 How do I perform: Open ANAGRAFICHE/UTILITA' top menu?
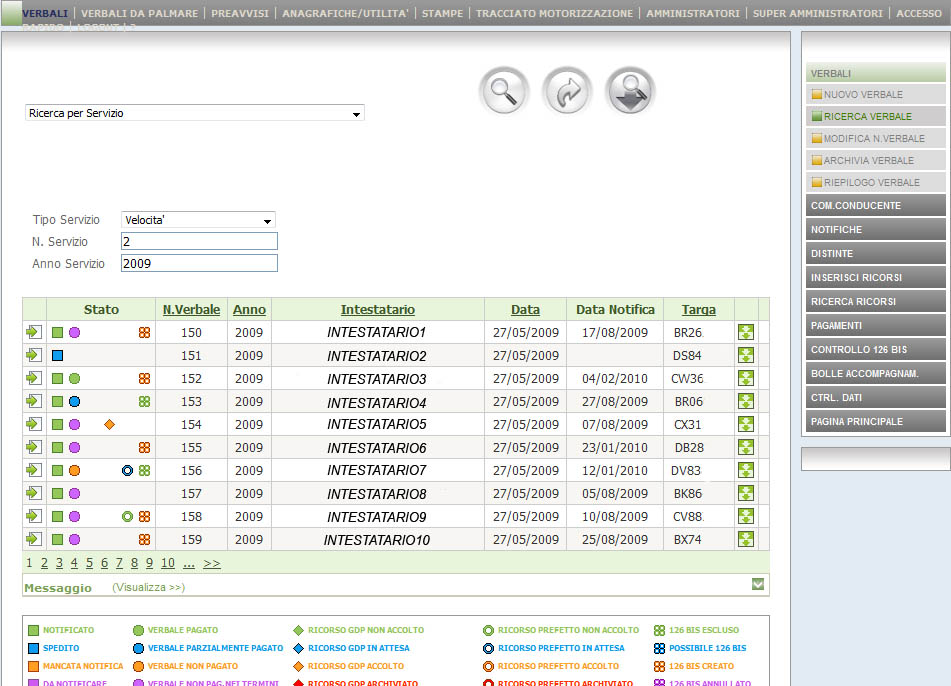coord(345,13)
